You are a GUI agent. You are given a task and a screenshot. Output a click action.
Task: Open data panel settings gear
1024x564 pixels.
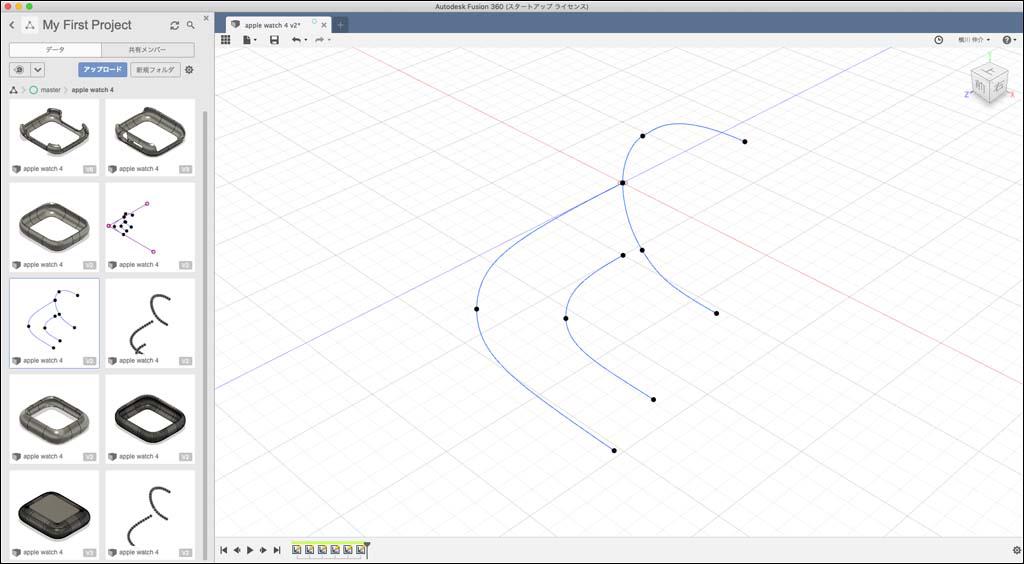(x=189, y=70)
